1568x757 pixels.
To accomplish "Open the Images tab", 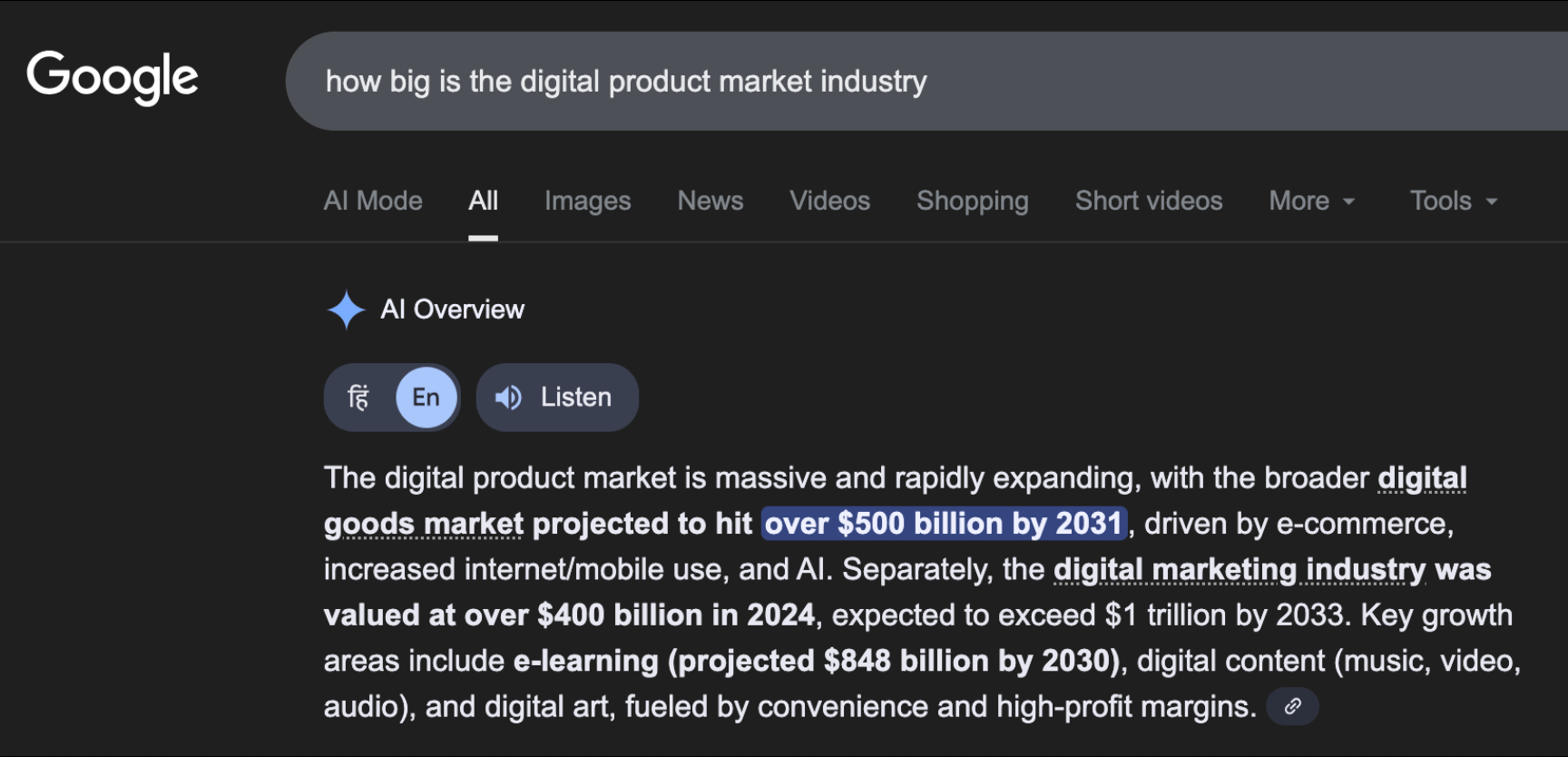I will (x=587, y=201).
